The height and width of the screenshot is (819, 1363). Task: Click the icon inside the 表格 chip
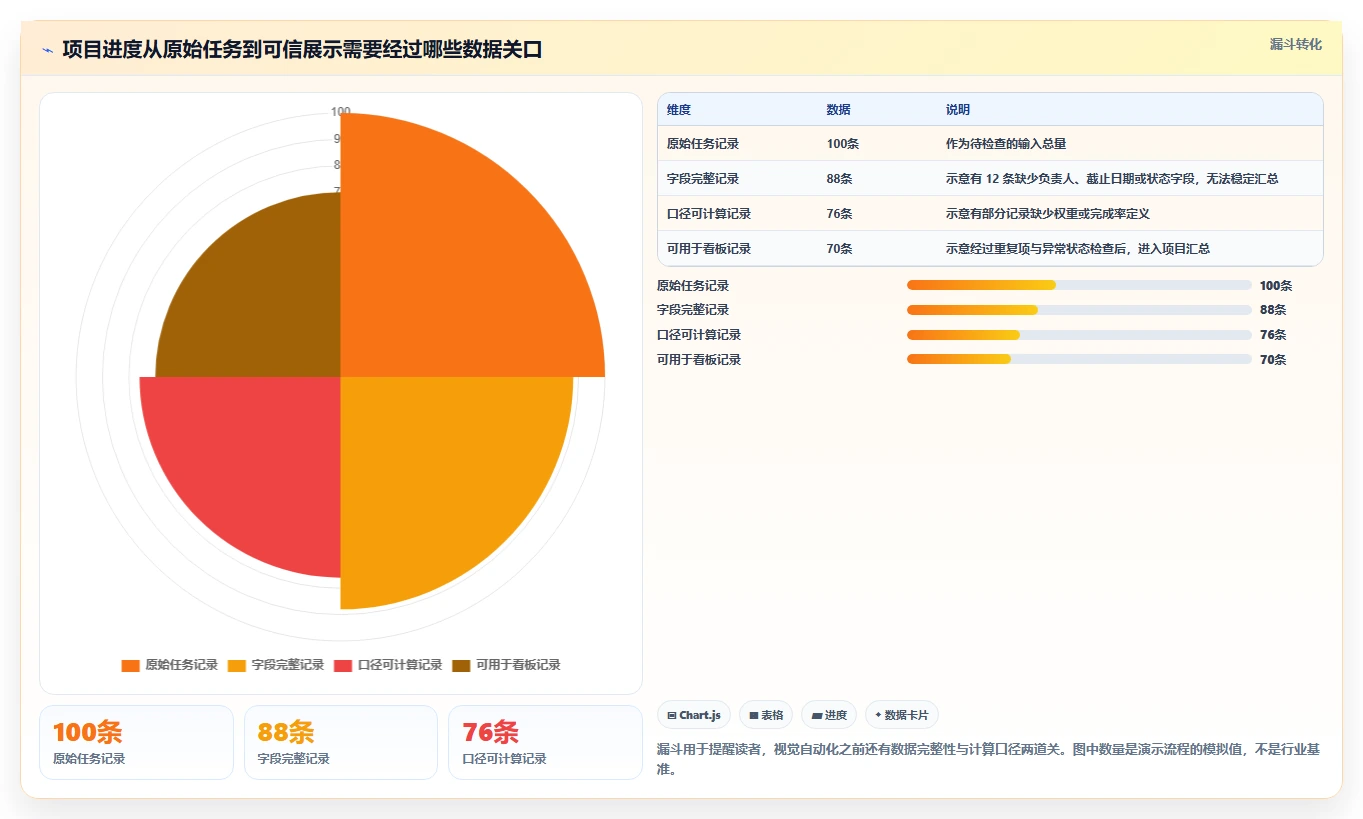coord(754,715)
